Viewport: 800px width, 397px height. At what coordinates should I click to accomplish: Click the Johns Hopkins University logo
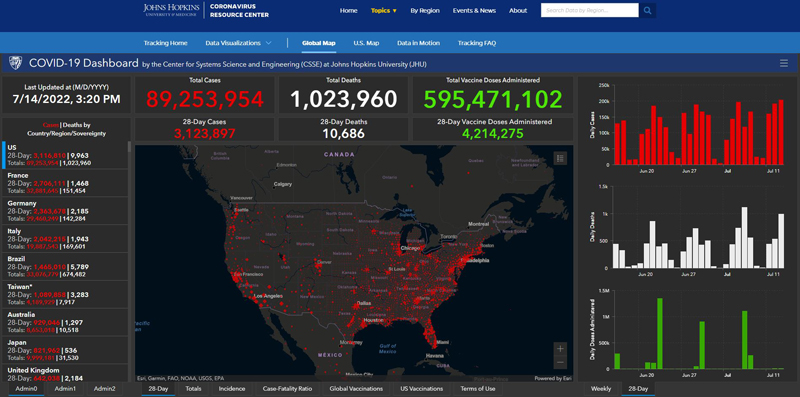click(171, 10)
